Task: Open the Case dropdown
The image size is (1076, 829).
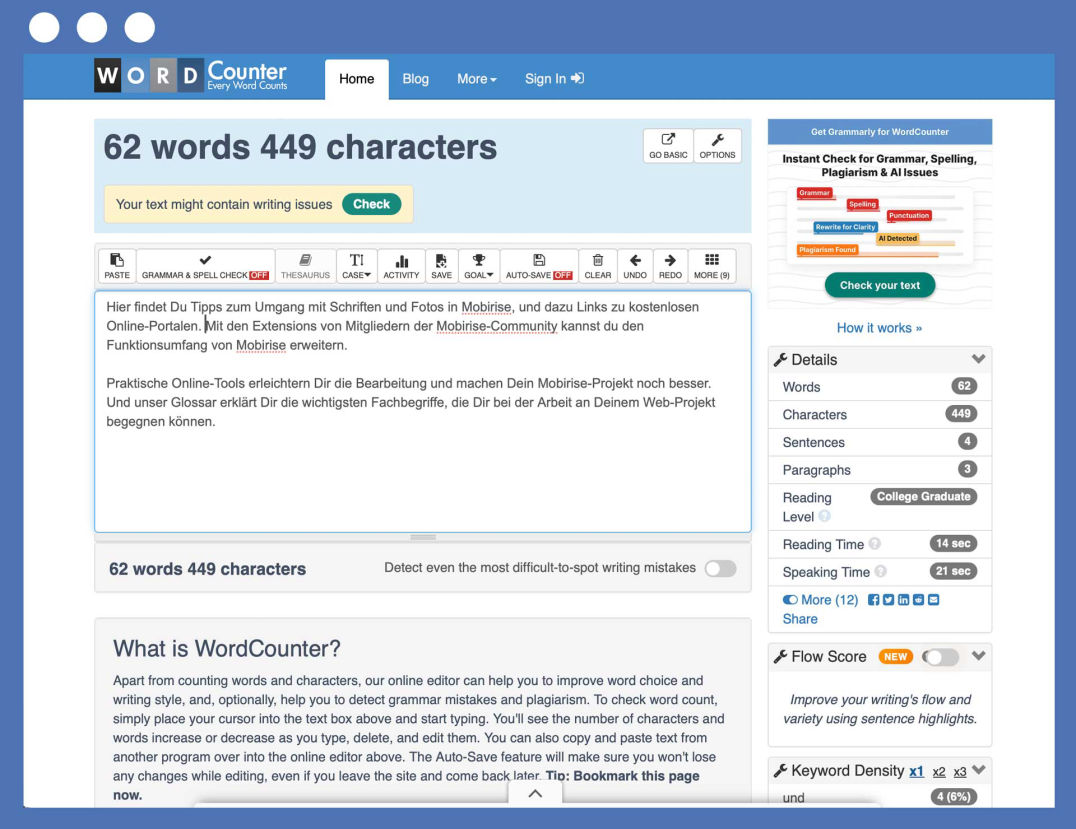Action: (356, 266)
